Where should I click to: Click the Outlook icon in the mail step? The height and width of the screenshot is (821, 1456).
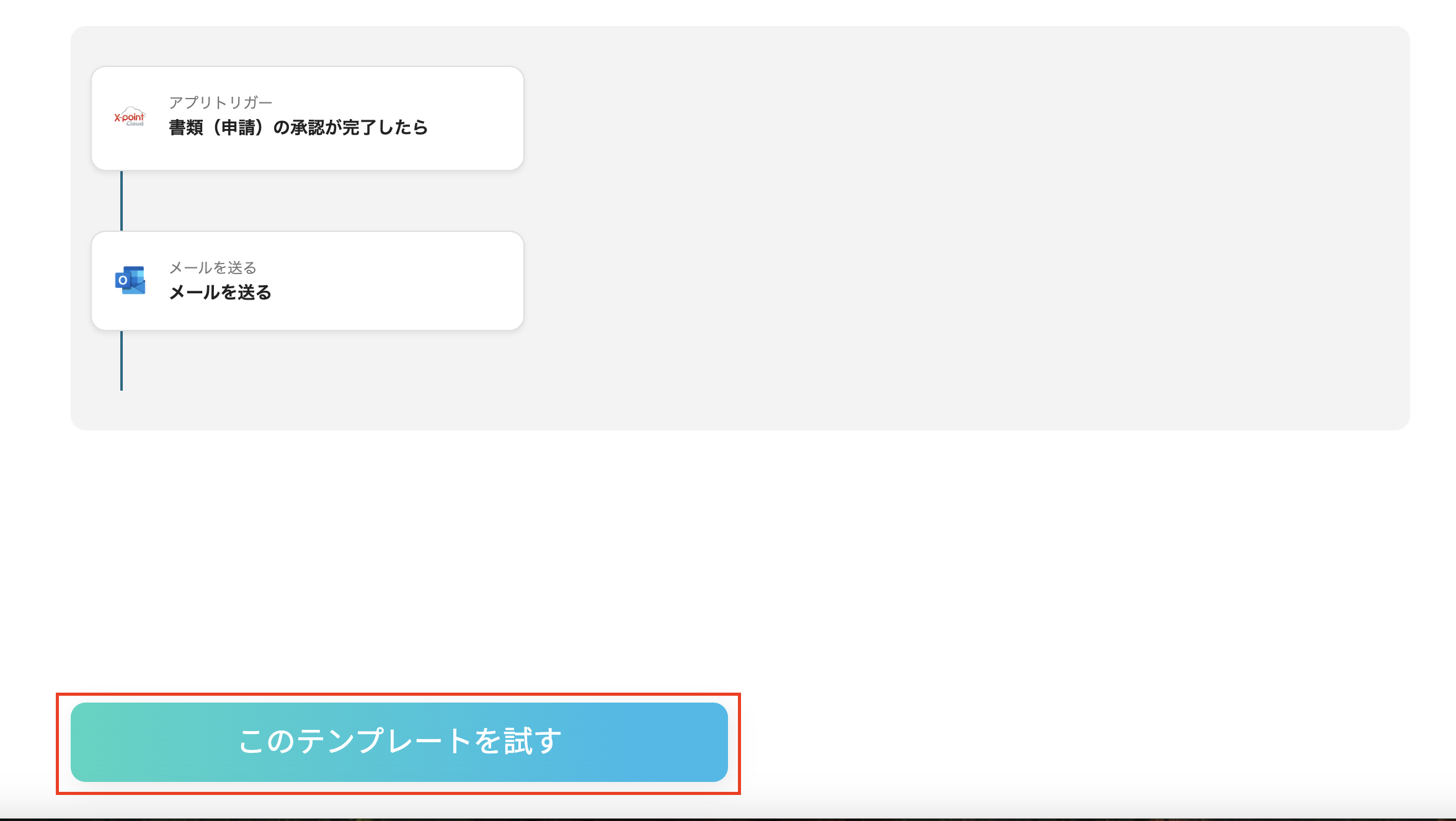click(128, 280)
